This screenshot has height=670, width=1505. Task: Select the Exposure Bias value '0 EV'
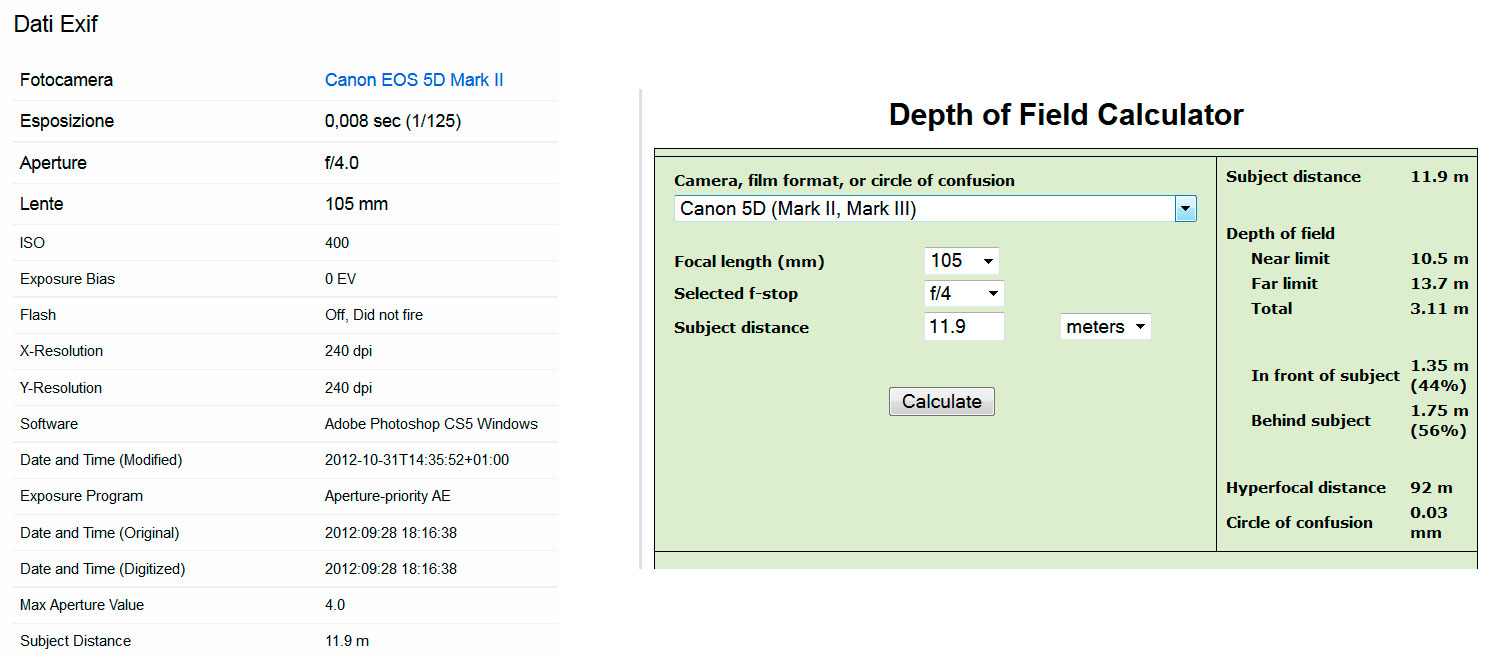tap(340, 279)
